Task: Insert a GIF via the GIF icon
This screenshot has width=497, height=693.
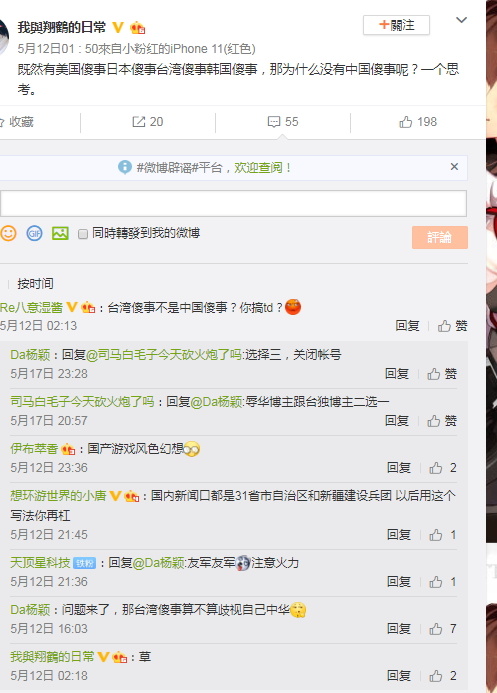Action: [34, 233]
